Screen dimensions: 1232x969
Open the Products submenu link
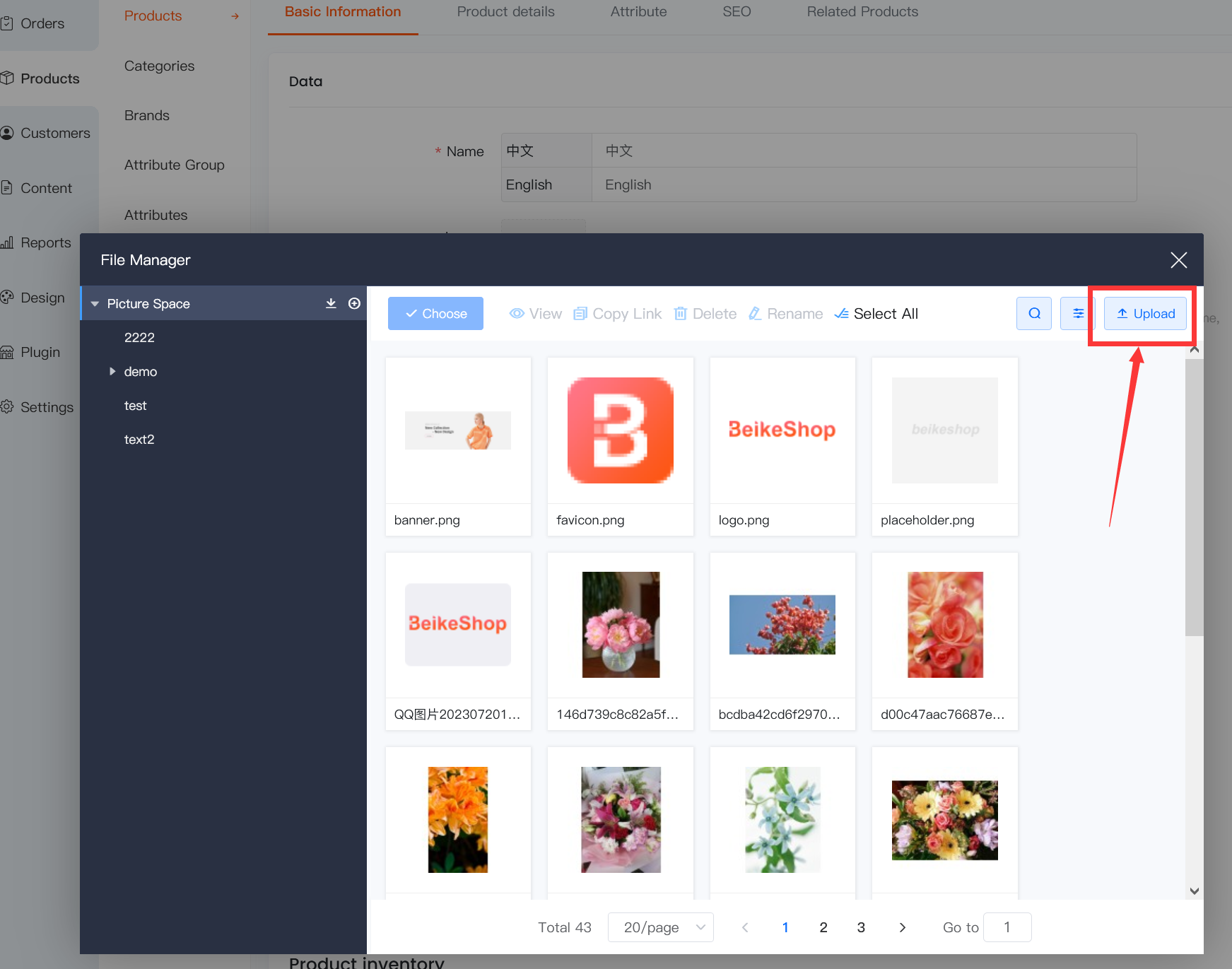pos(153,16)
